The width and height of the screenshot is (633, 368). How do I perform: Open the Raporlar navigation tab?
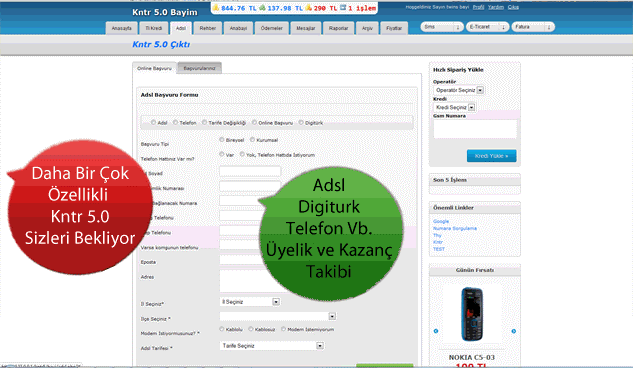338,28
